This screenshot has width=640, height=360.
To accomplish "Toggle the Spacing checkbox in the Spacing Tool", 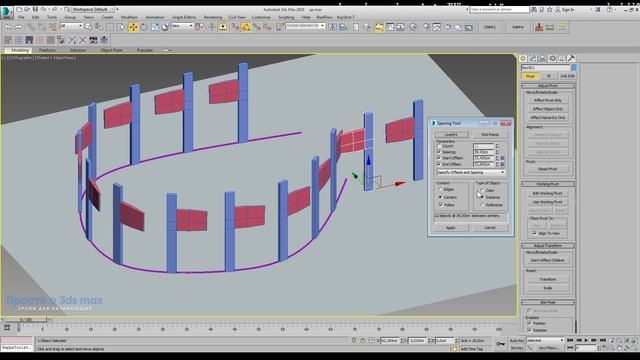I will pyautogui.click(x=440, y=151).
